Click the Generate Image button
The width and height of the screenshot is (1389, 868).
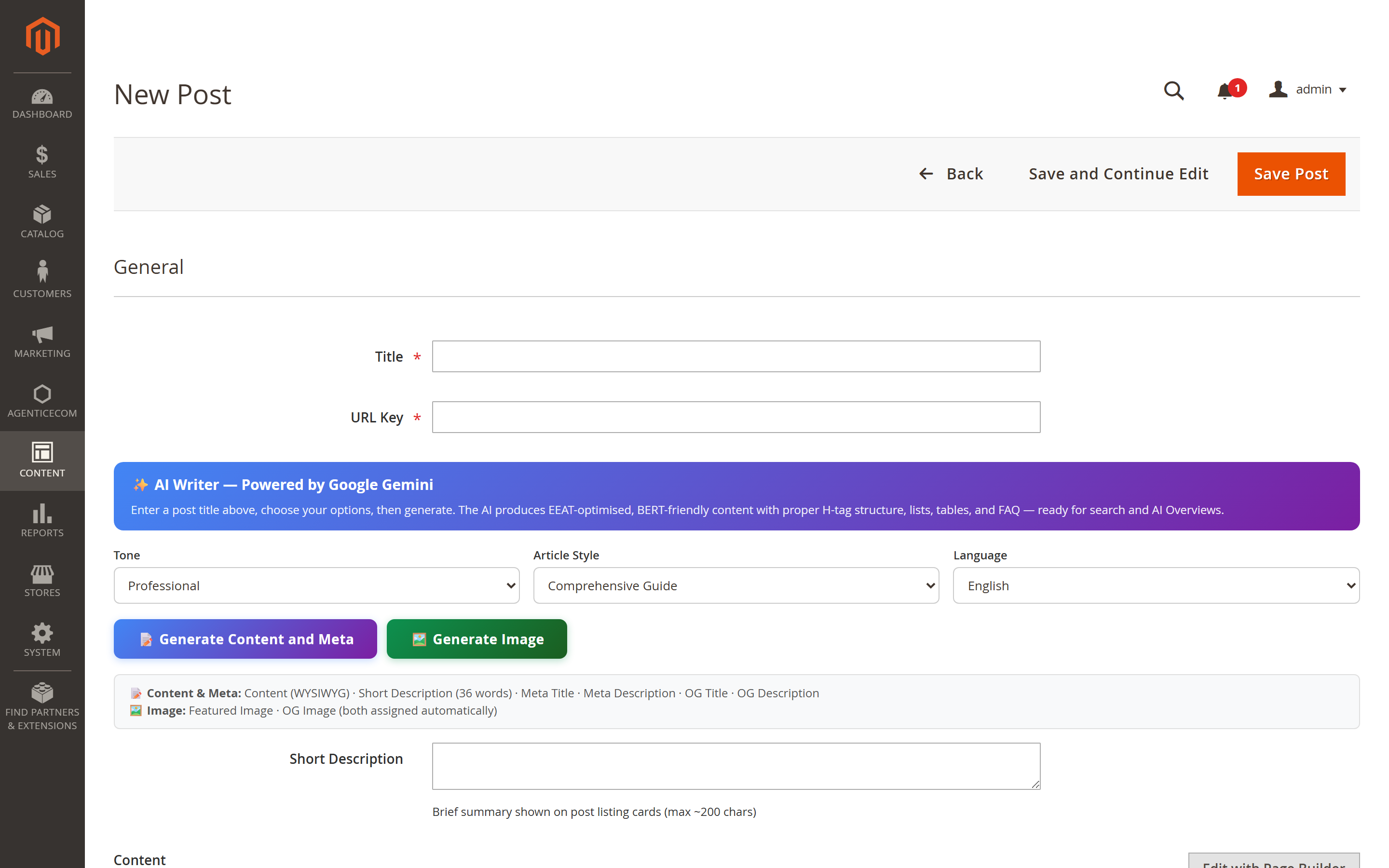tap(477, 639)
